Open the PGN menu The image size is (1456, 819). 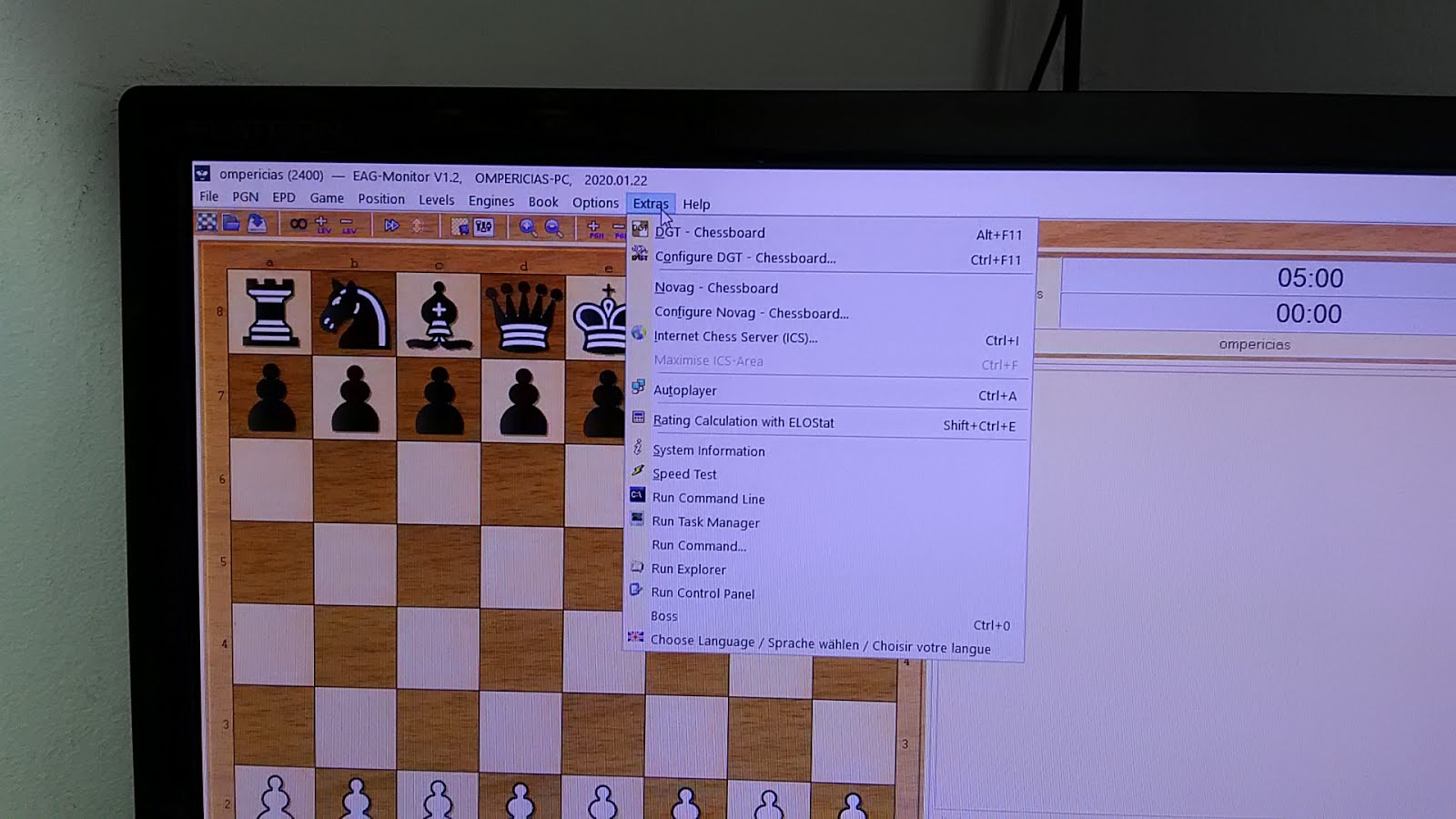(246, 197)
